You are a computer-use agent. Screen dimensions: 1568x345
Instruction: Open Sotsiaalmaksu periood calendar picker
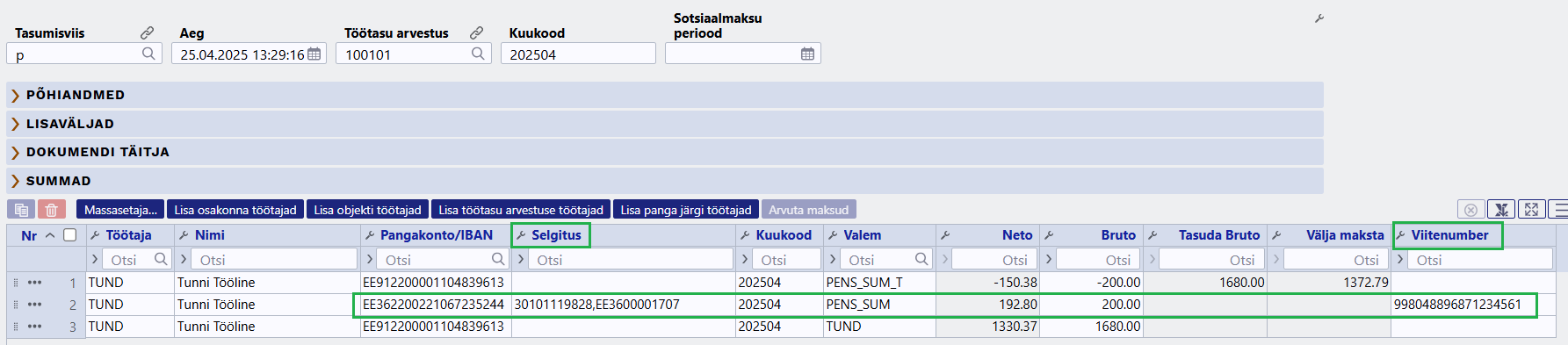(807, 54)
